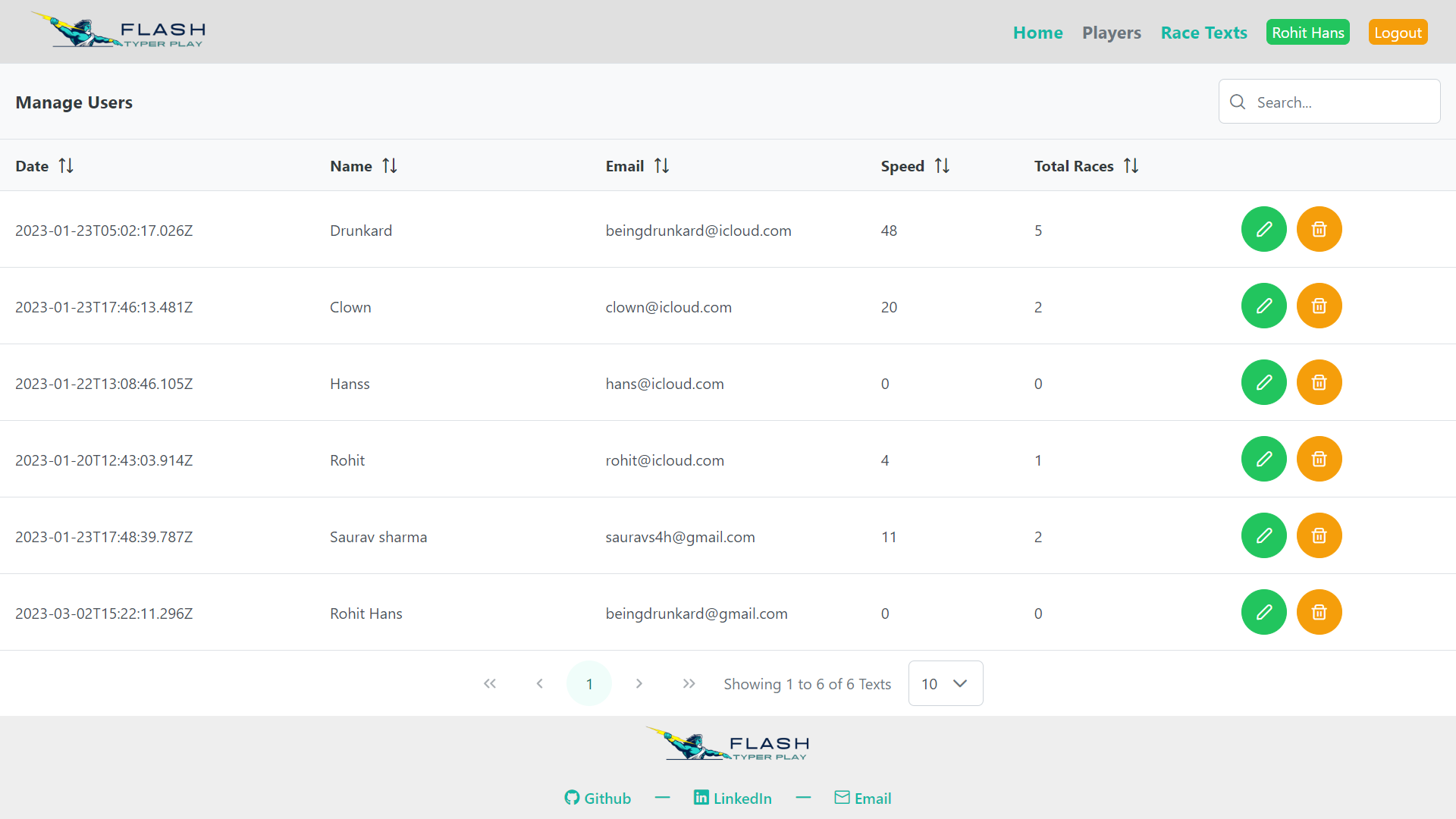
Task: Select email clown@icloud.com cell
Action: (669, 307)
